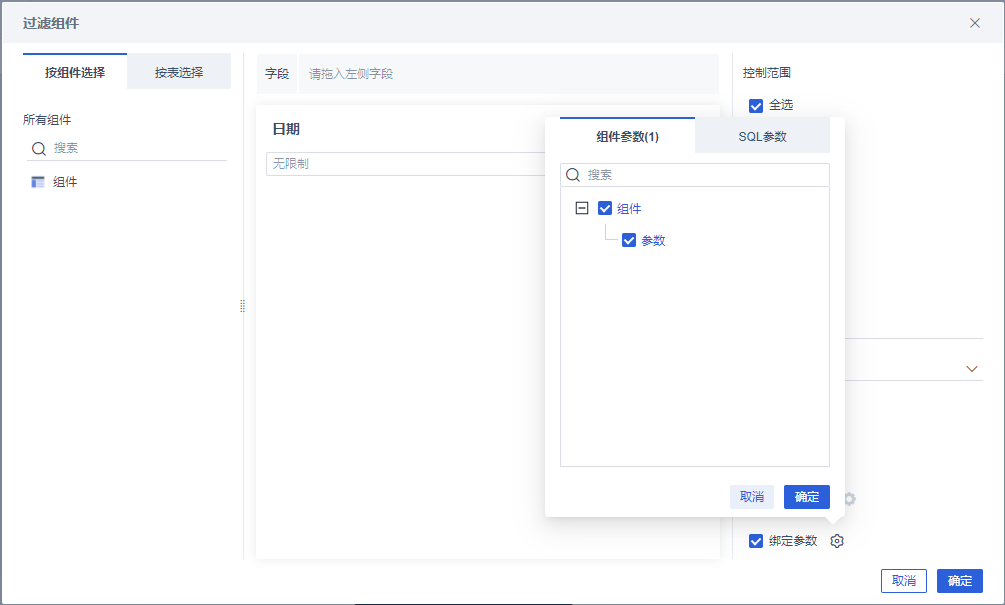The image size is (1005, 605).
Task: Click the panel splitter drag handle
Action: tap(242, 306)
